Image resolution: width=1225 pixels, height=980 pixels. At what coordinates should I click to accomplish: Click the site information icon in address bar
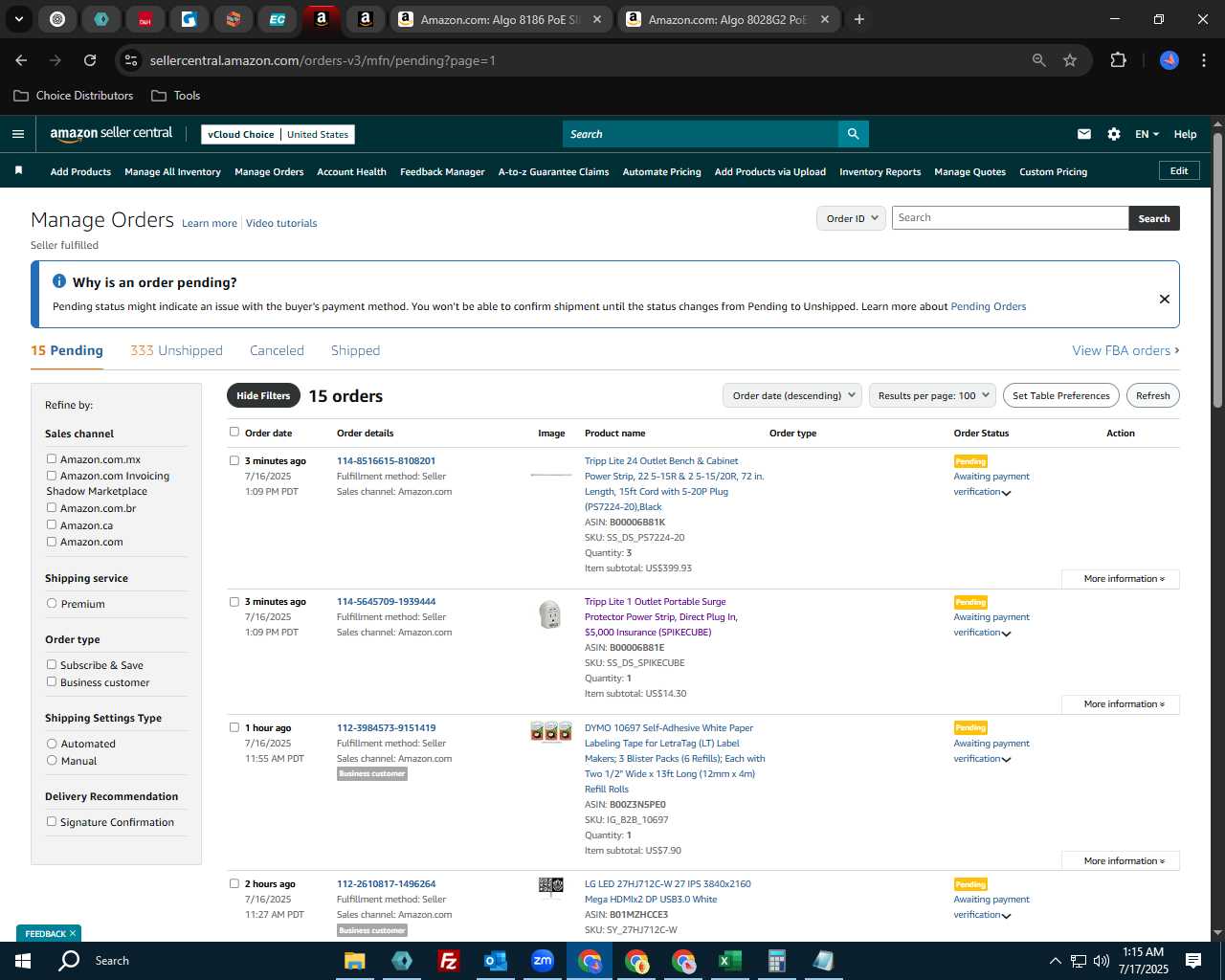point(132,60)
